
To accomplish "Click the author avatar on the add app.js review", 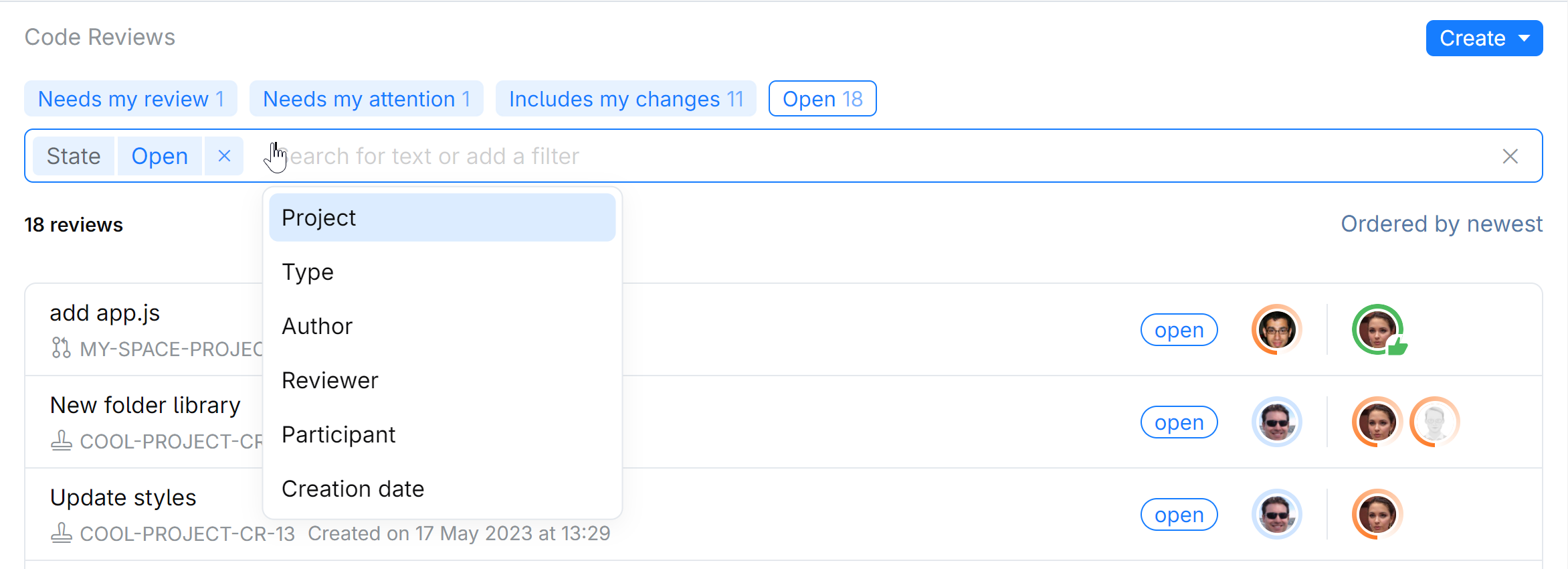I will point(1276,329).
